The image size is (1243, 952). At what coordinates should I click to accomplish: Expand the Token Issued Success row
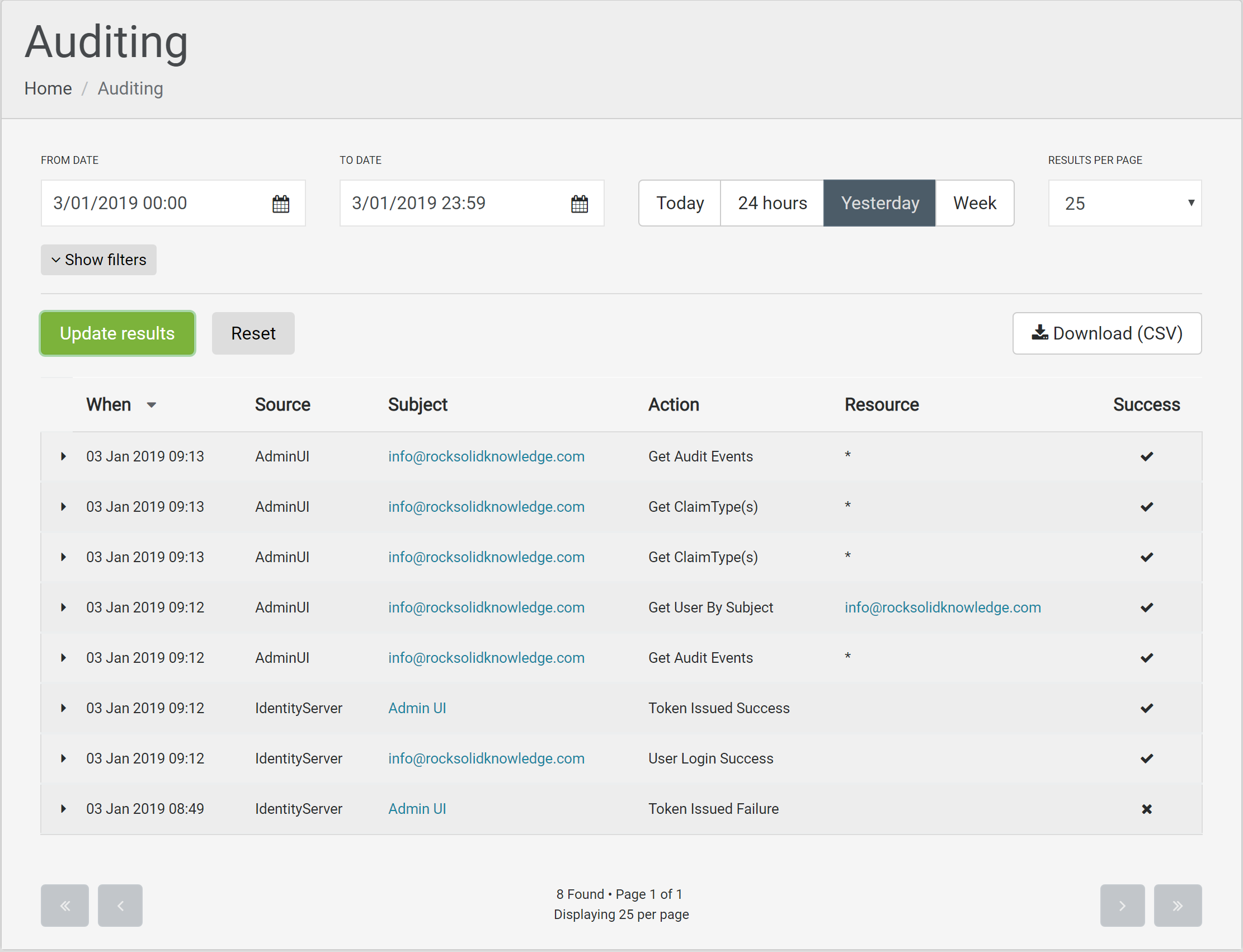[x=63, y=708]
